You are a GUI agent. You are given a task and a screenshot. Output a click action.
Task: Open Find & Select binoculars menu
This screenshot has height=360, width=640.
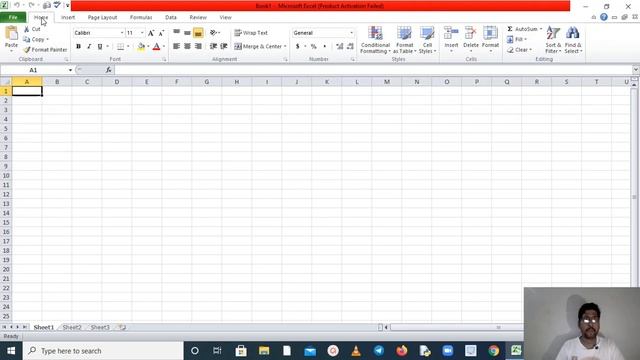pos(573,40)
